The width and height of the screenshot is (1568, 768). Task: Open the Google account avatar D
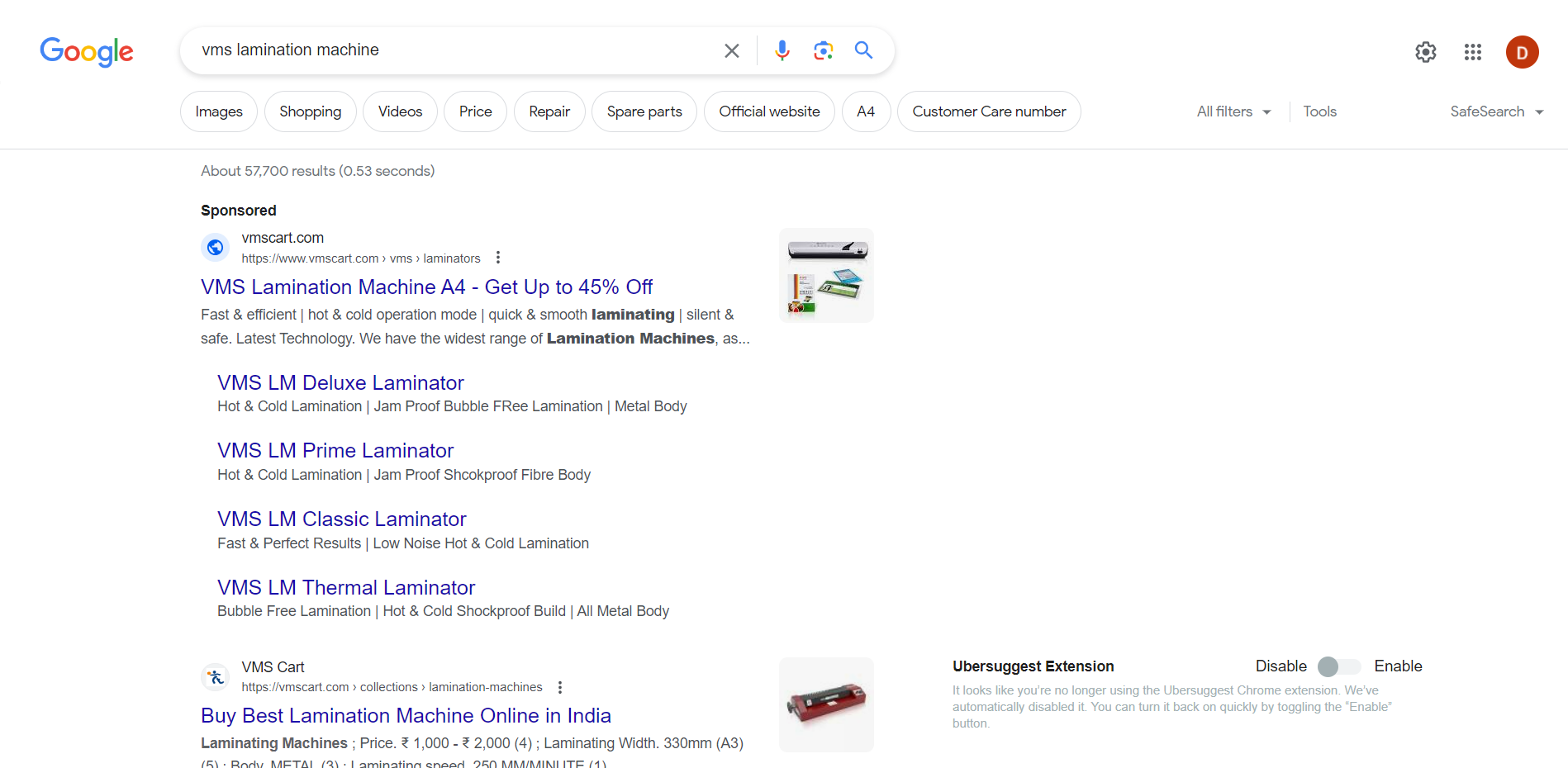[x=1522, y=52]
